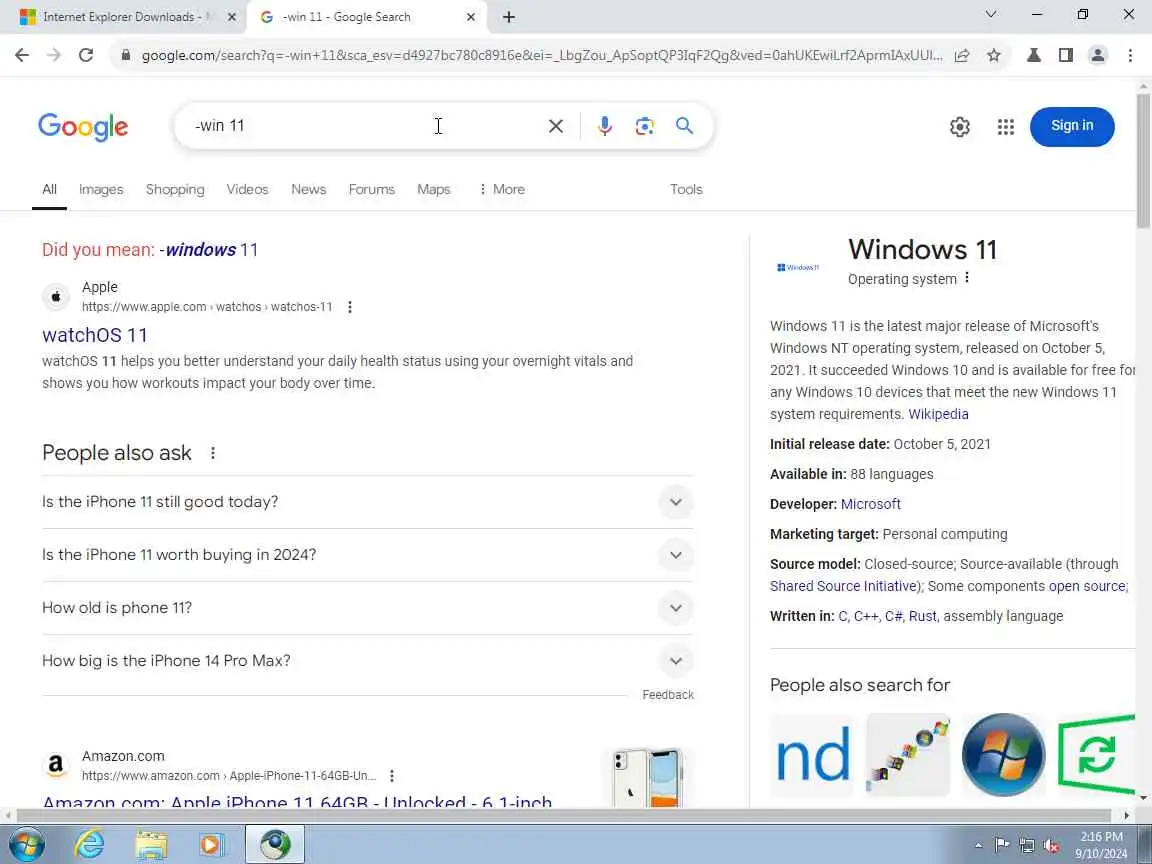This screenshot has width=1152, height=864.
Task: Launch Internet Explorer from taskbar
Action: 90,844
